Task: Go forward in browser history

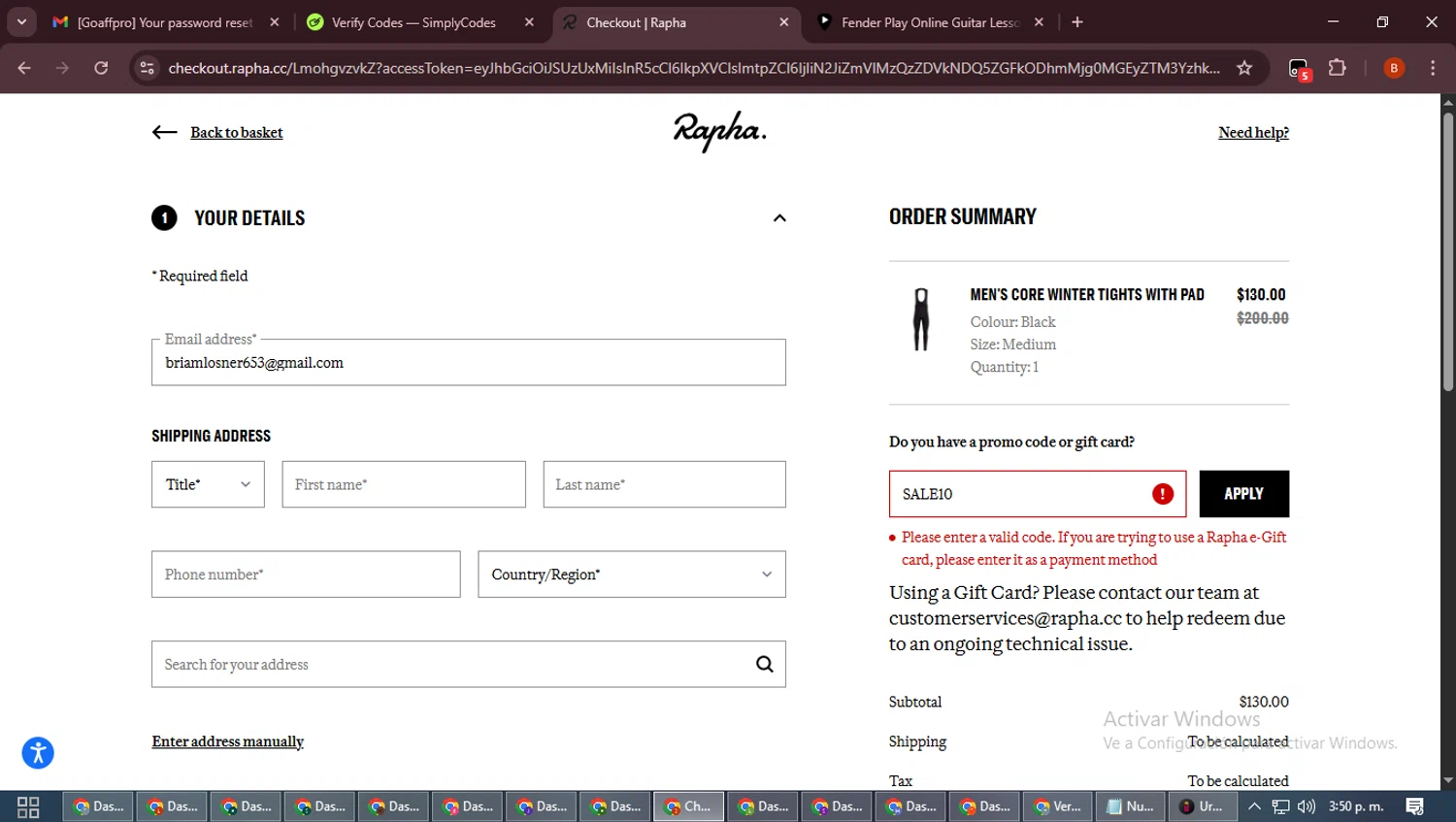Action: point(62,68)
